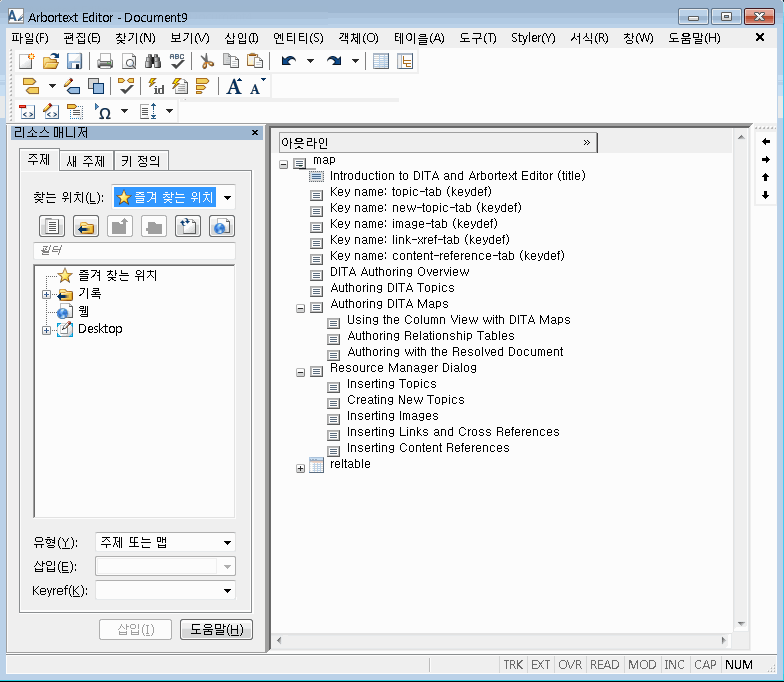
Task: Open the Styler(Y) menu
Action: (x=533, y=38)
